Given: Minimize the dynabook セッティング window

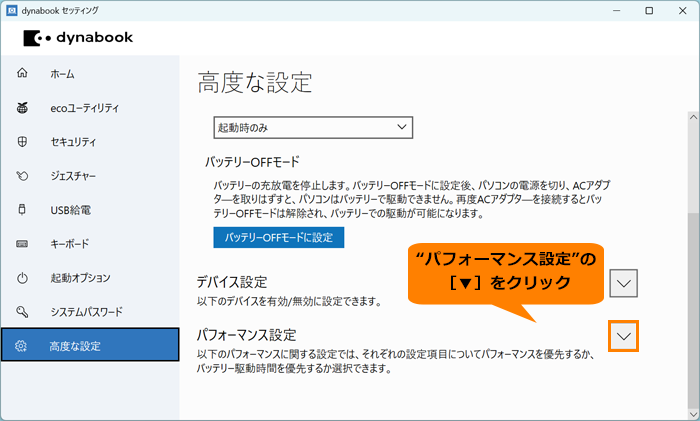Looking at the screenshot, I should (617, 10).
